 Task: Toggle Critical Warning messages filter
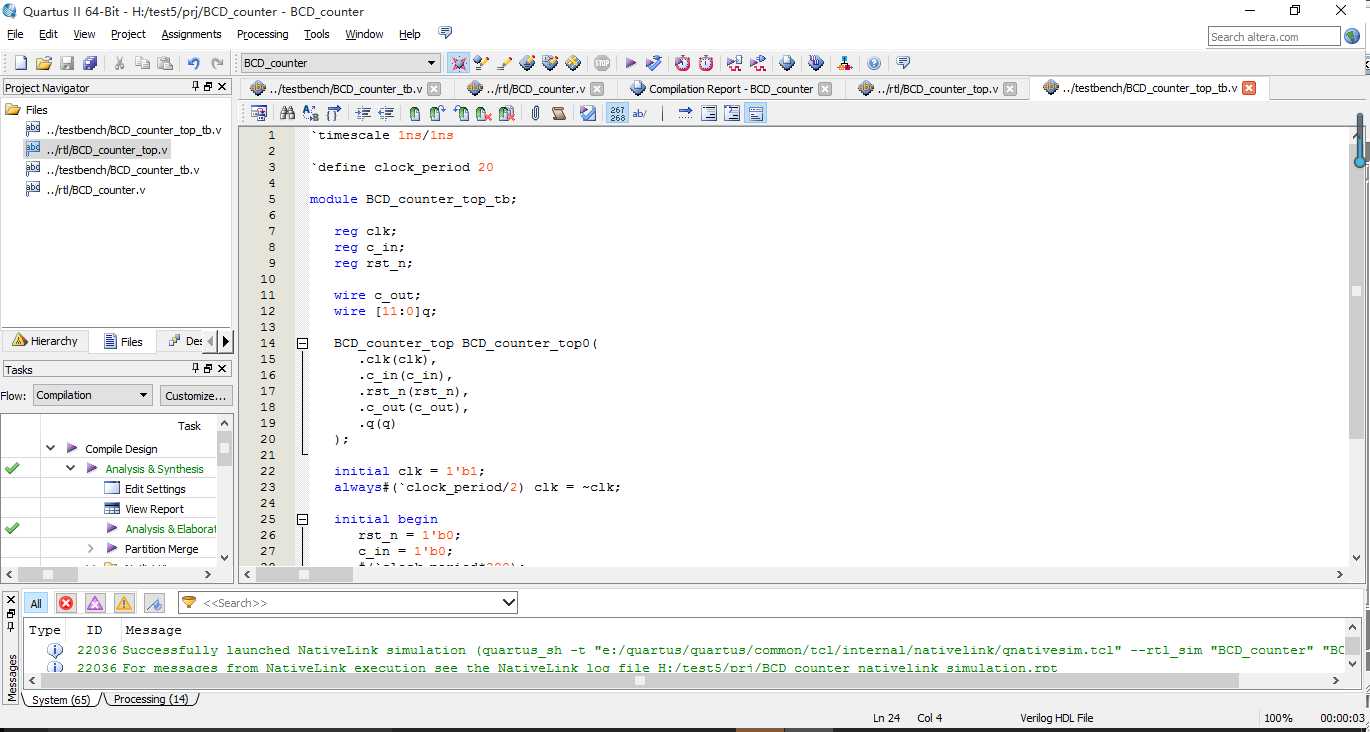pos(95,603)
